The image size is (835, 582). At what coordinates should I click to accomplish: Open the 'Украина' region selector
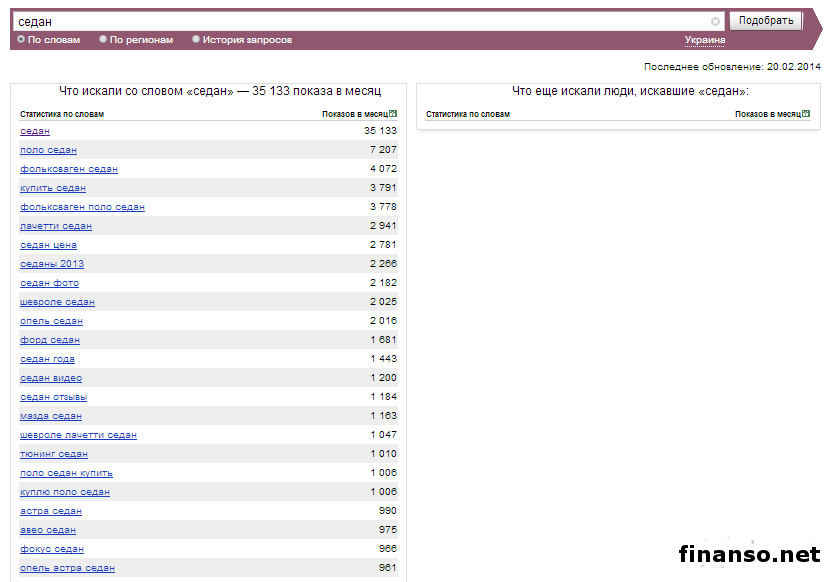coord(704,40)
